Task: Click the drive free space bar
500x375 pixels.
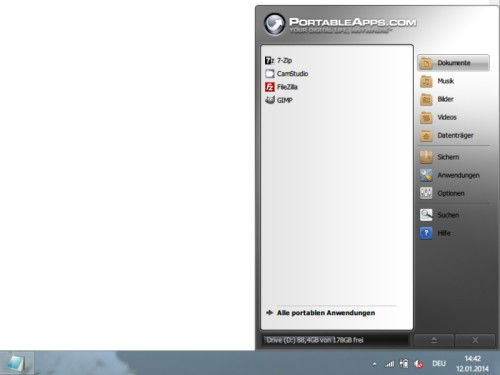Action: click(x=335, y=340)
